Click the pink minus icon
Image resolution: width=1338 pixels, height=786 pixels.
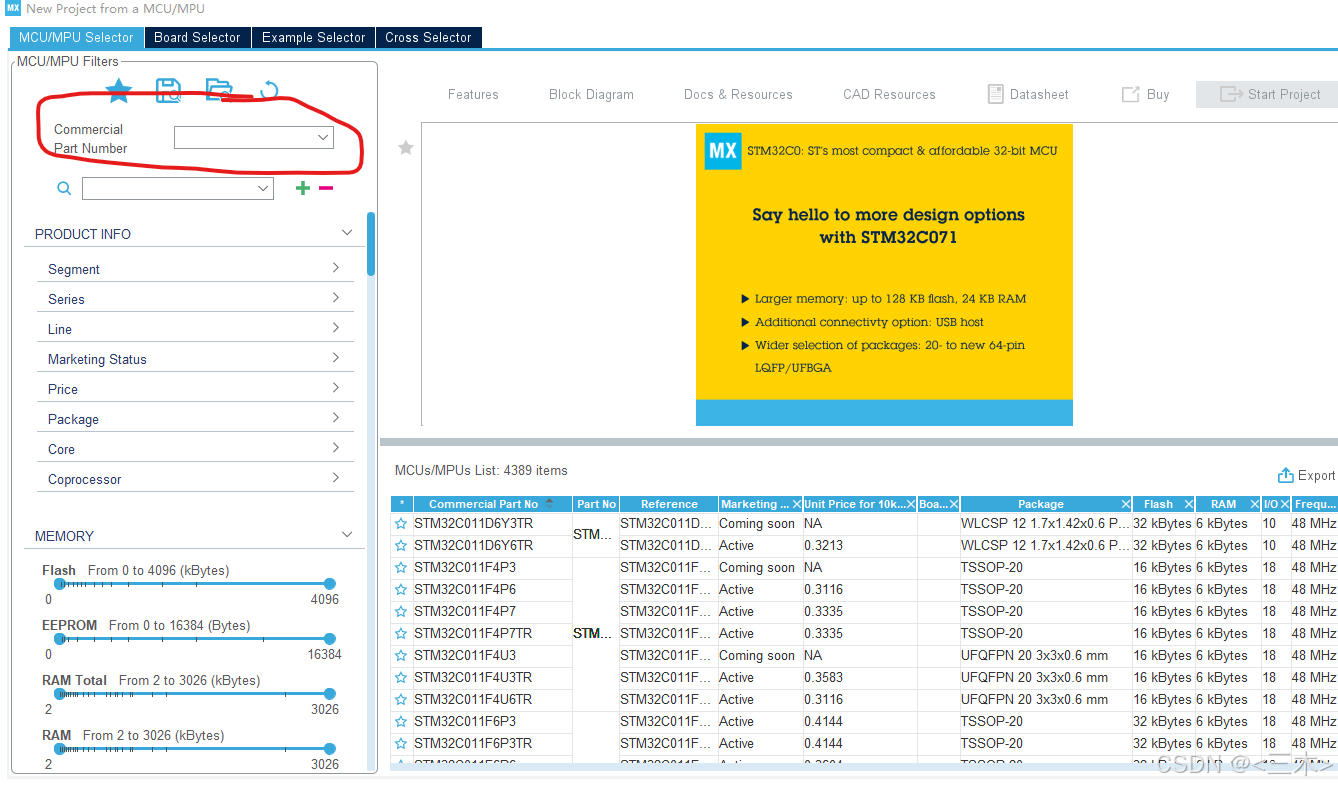click(x=326, y=188)
